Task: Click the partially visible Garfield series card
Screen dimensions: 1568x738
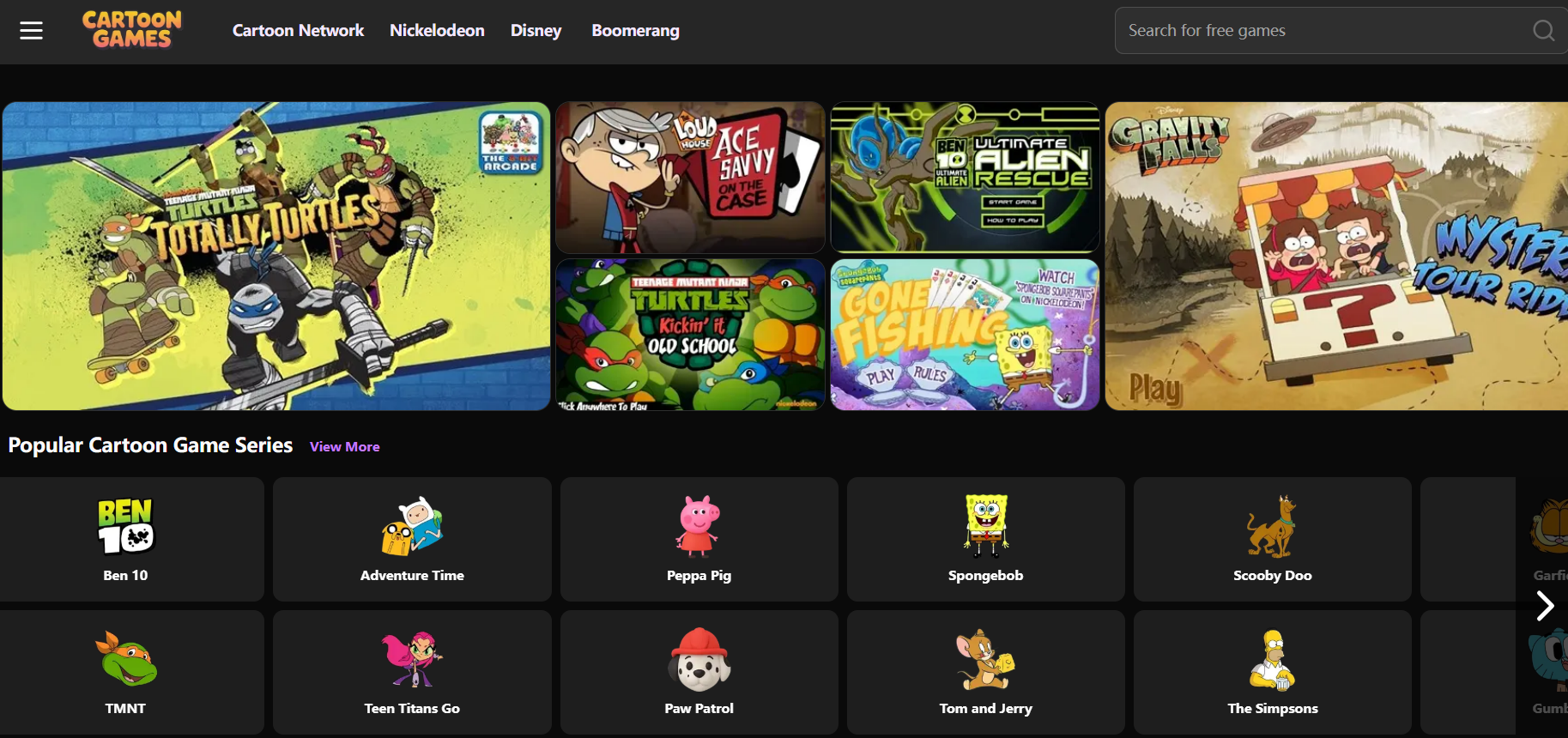Action: coord(1494,539)
